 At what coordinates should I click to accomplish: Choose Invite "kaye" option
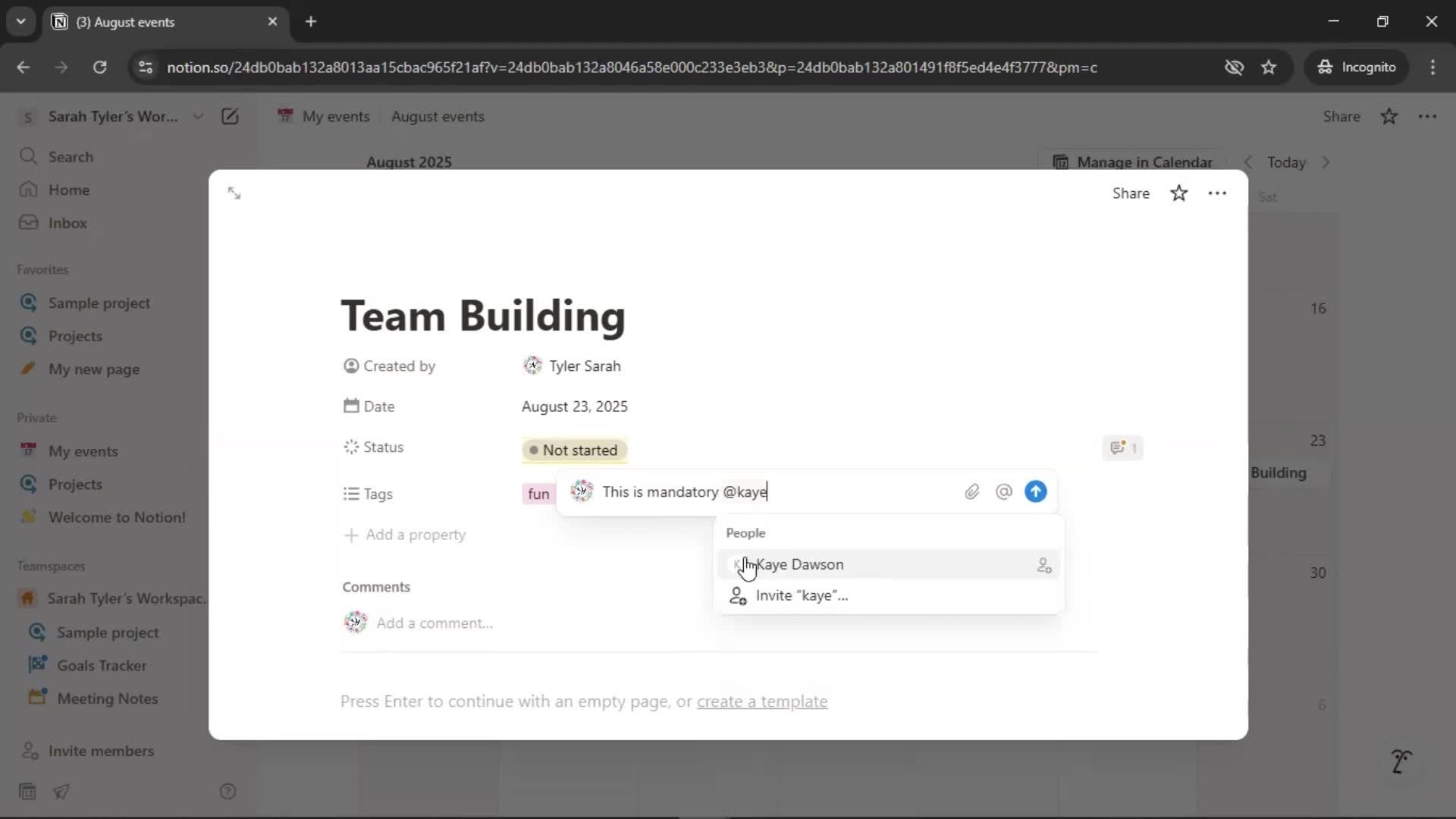click(889, 595)
